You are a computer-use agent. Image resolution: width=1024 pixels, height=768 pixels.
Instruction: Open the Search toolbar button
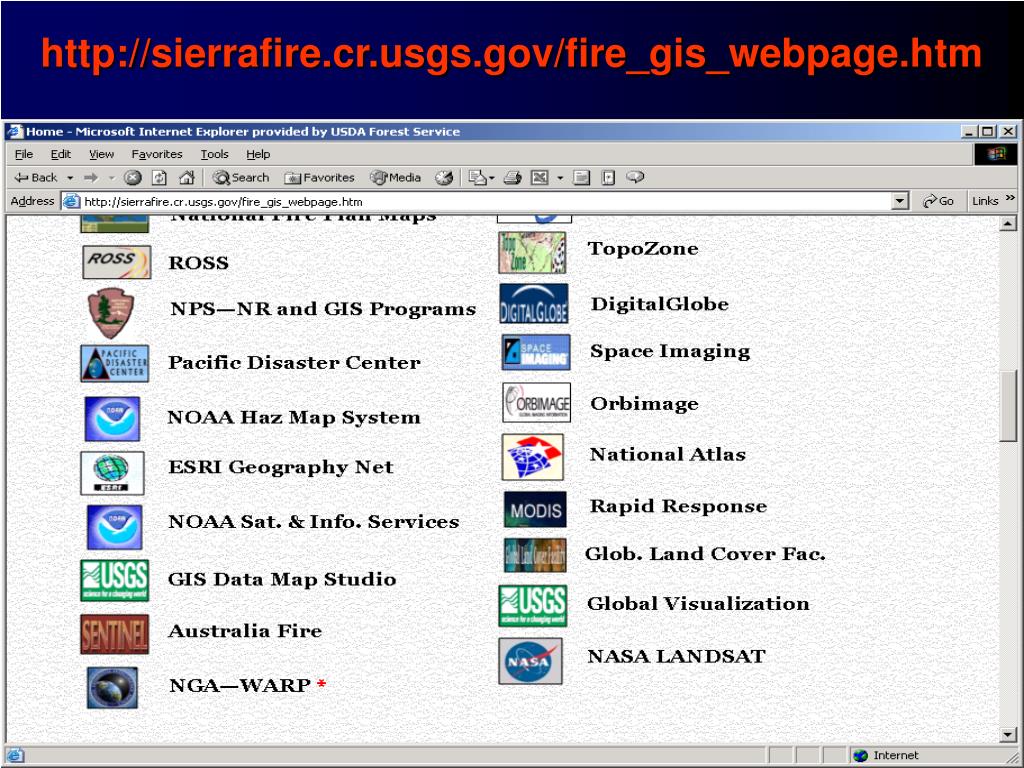point(241,178)
